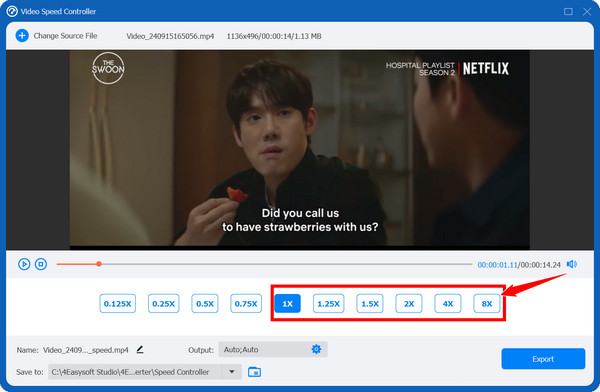Edit output file name with pencil icon
Viewport: 600px width, 392px height.
140,350
